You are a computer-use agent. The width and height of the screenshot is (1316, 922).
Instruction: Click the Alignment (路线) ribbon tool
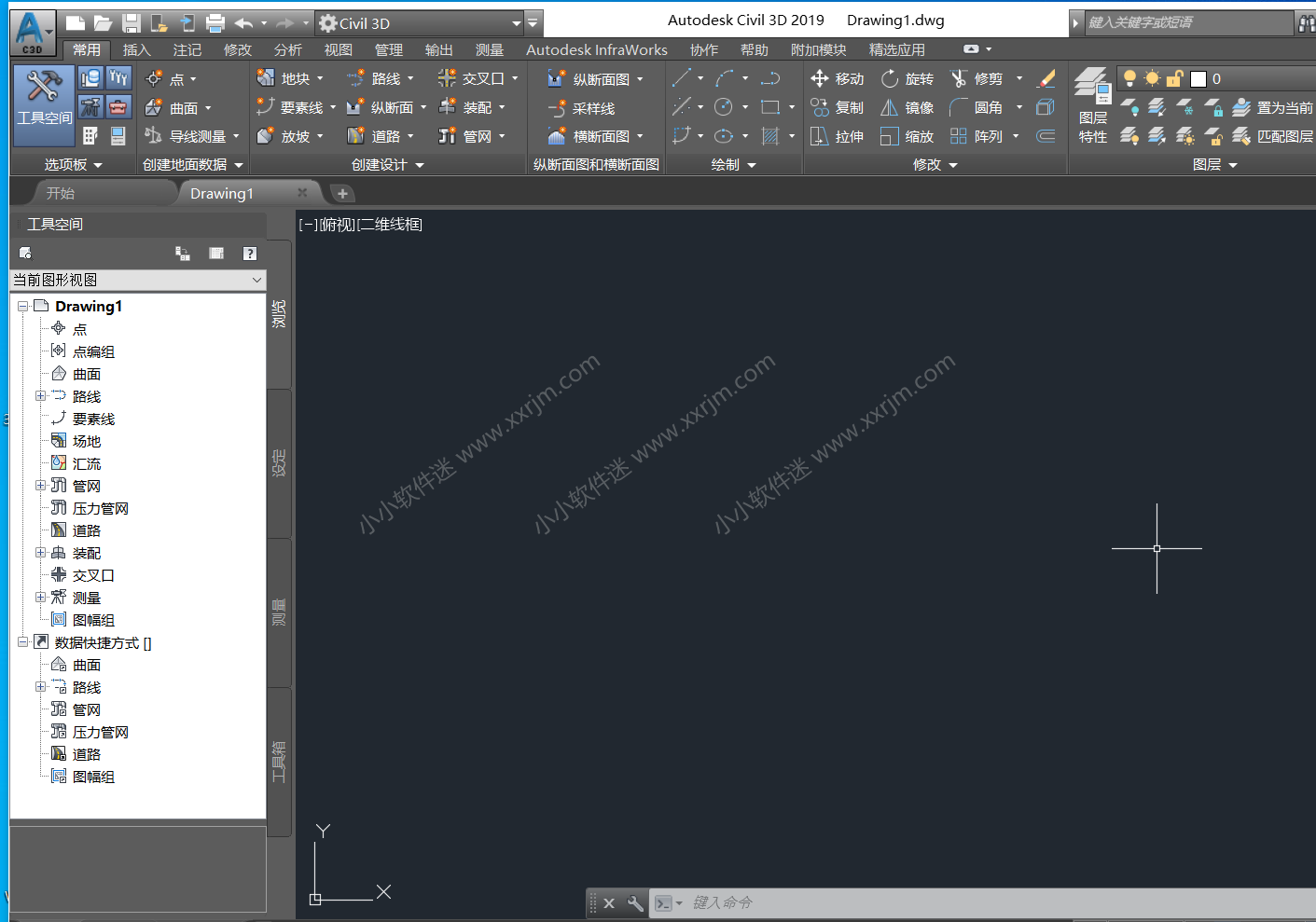click(x=380, y=79)
